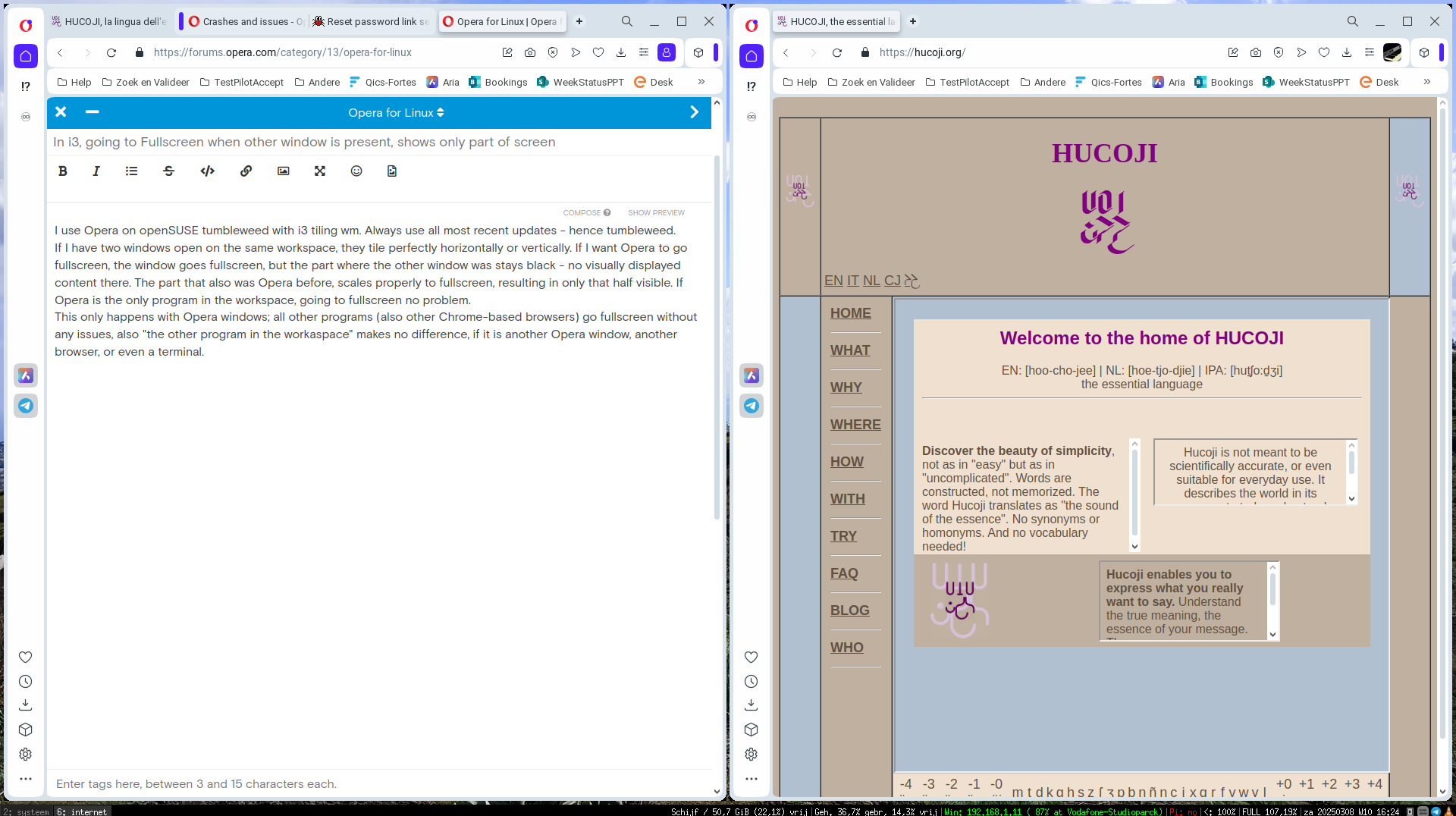Switch to the Crashes and issues tab
The height and width of the screenshot is (816, 1456).
coord(245,22)
